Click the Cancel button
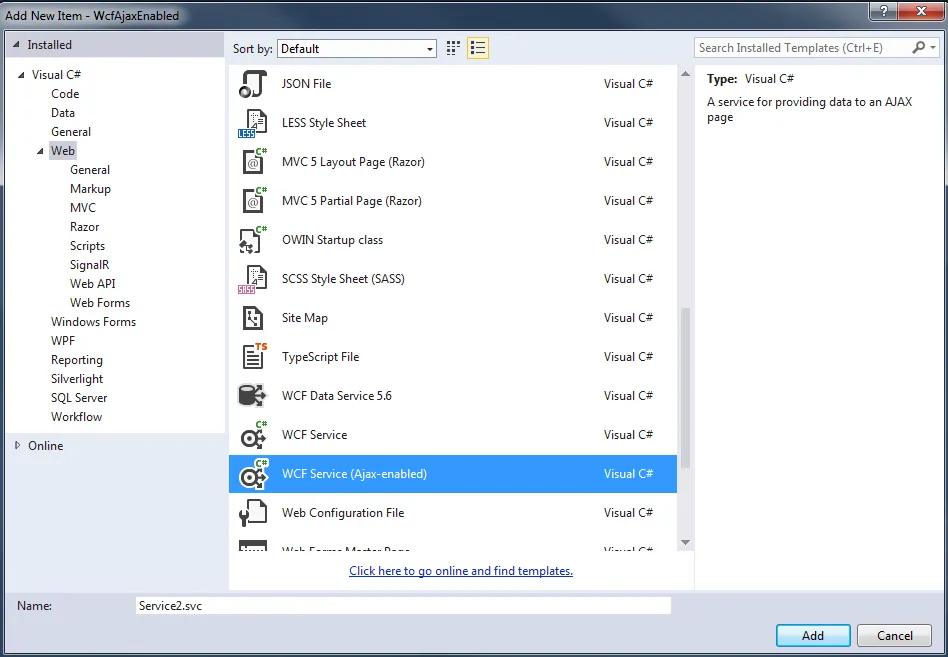Viewport: 948px width, 657px height. coord(895,636)
